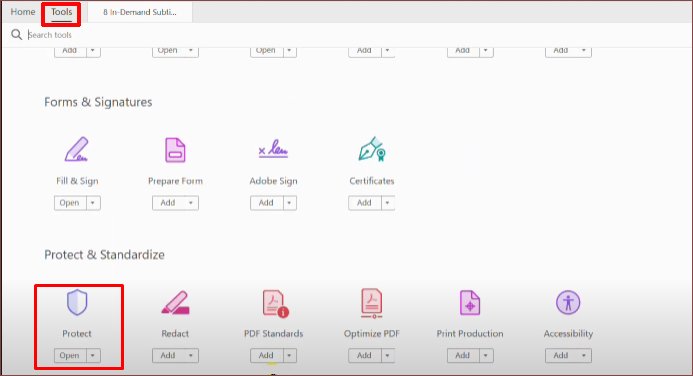Image resolution: width=693 pixels, height=376 pixels.
Task: Click the Certificates label
Action: coord(372,181)
